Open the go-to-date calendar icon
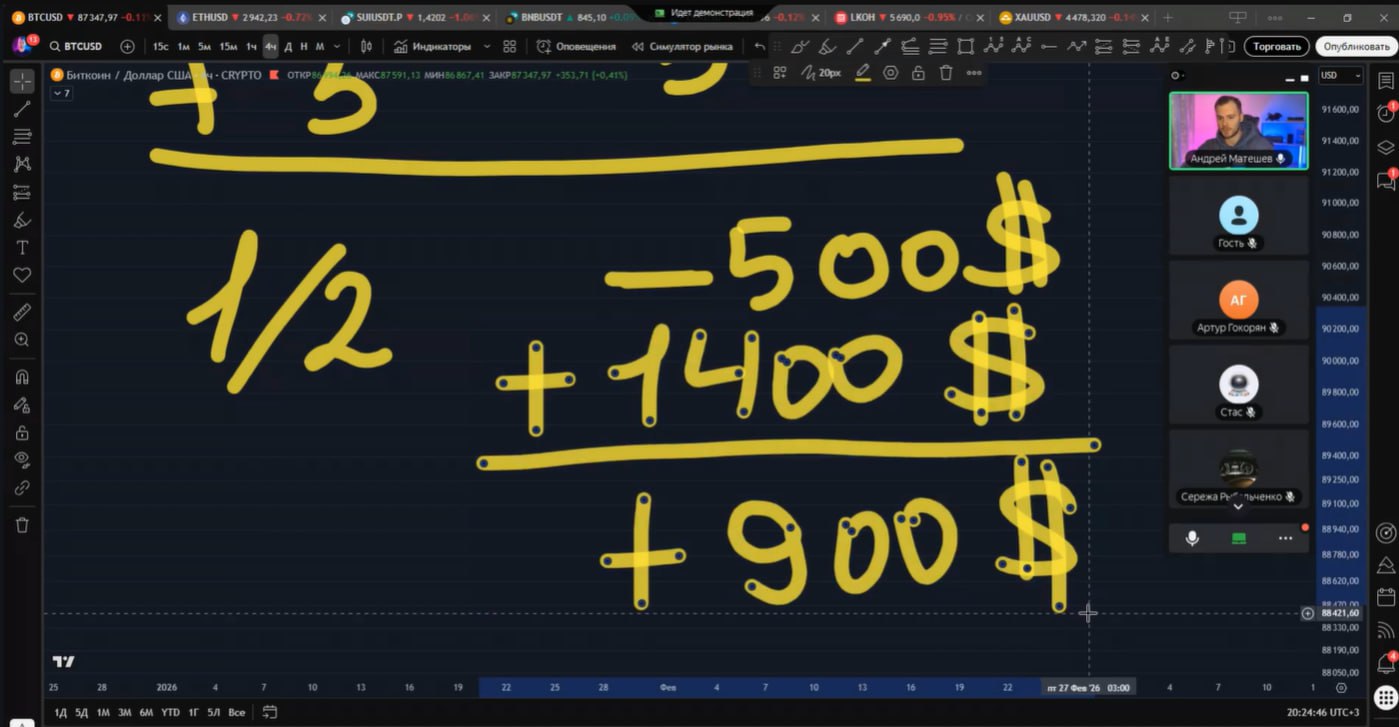The image size is (1399, 727). click(269, 712)
